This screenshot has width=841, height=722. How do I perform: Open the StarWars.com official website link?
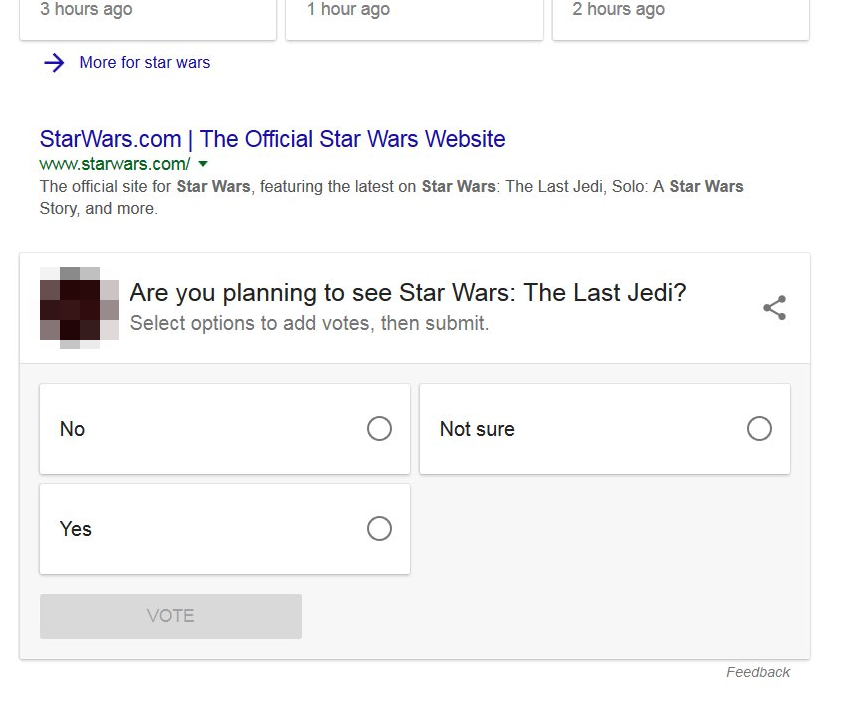pos(271,139)
